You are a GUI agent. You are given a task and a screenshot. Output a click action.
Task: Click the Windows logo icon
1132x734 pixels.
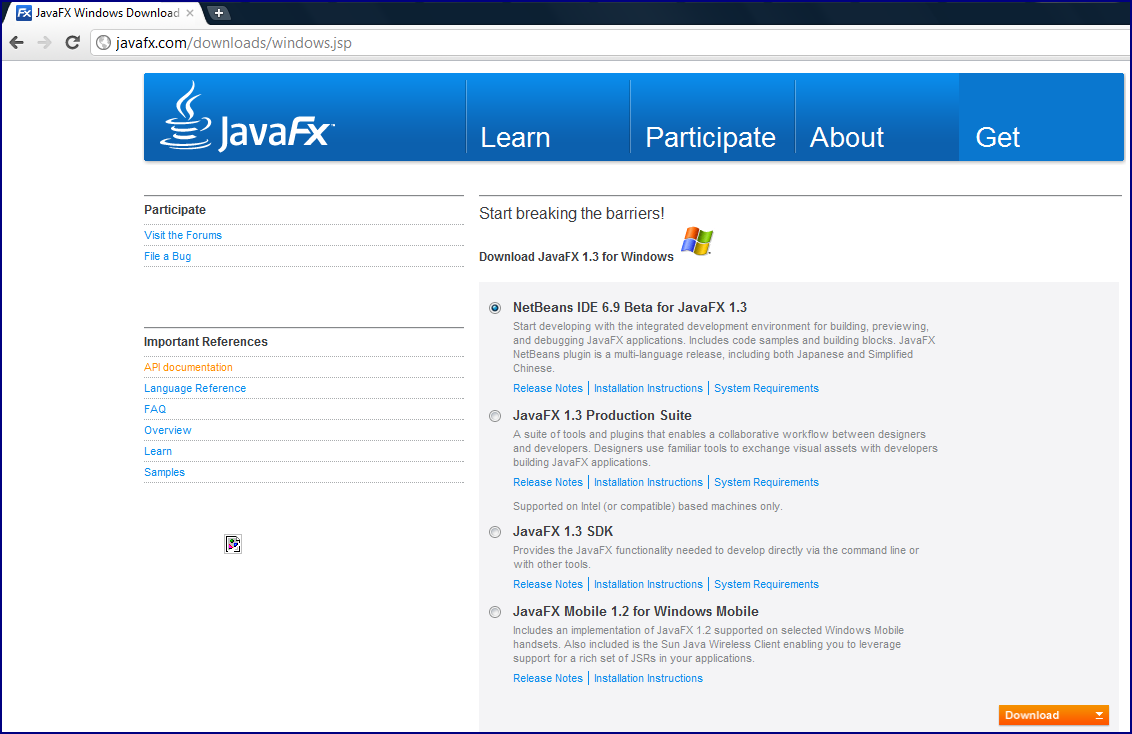[695, 241]
